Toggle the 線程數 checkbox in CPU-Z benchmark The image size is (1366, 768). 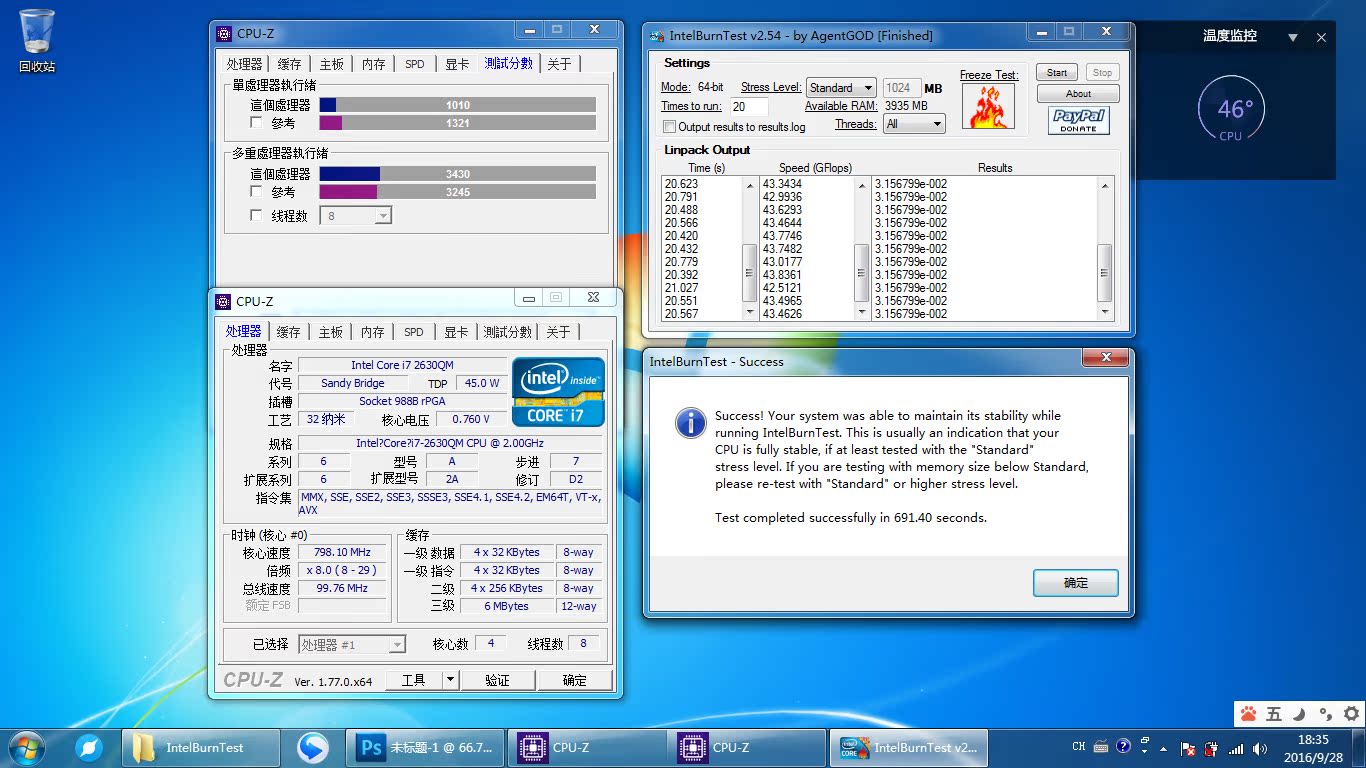pyautogui.click(x=257, y=214)
